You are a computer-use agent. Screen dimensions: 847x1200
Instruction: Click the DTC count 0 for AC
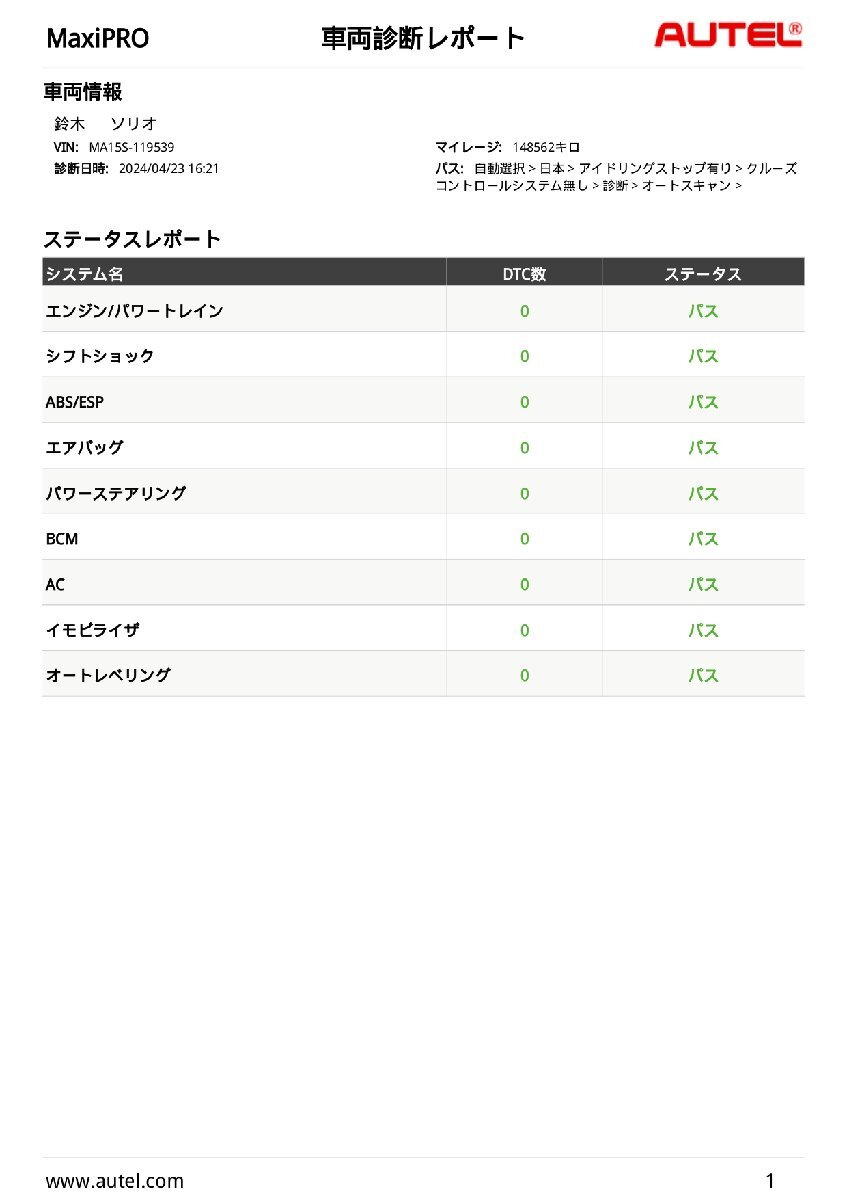(524, 584)
